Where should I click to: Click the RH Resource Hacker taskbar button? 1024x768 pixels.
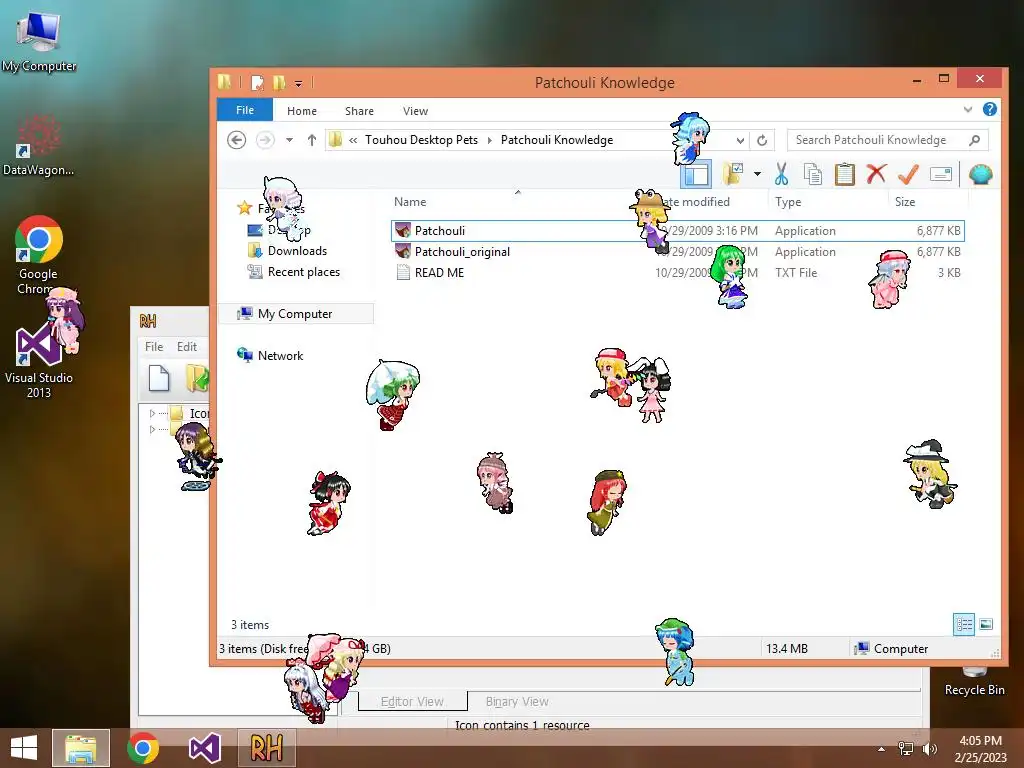(x=266, y=748)
